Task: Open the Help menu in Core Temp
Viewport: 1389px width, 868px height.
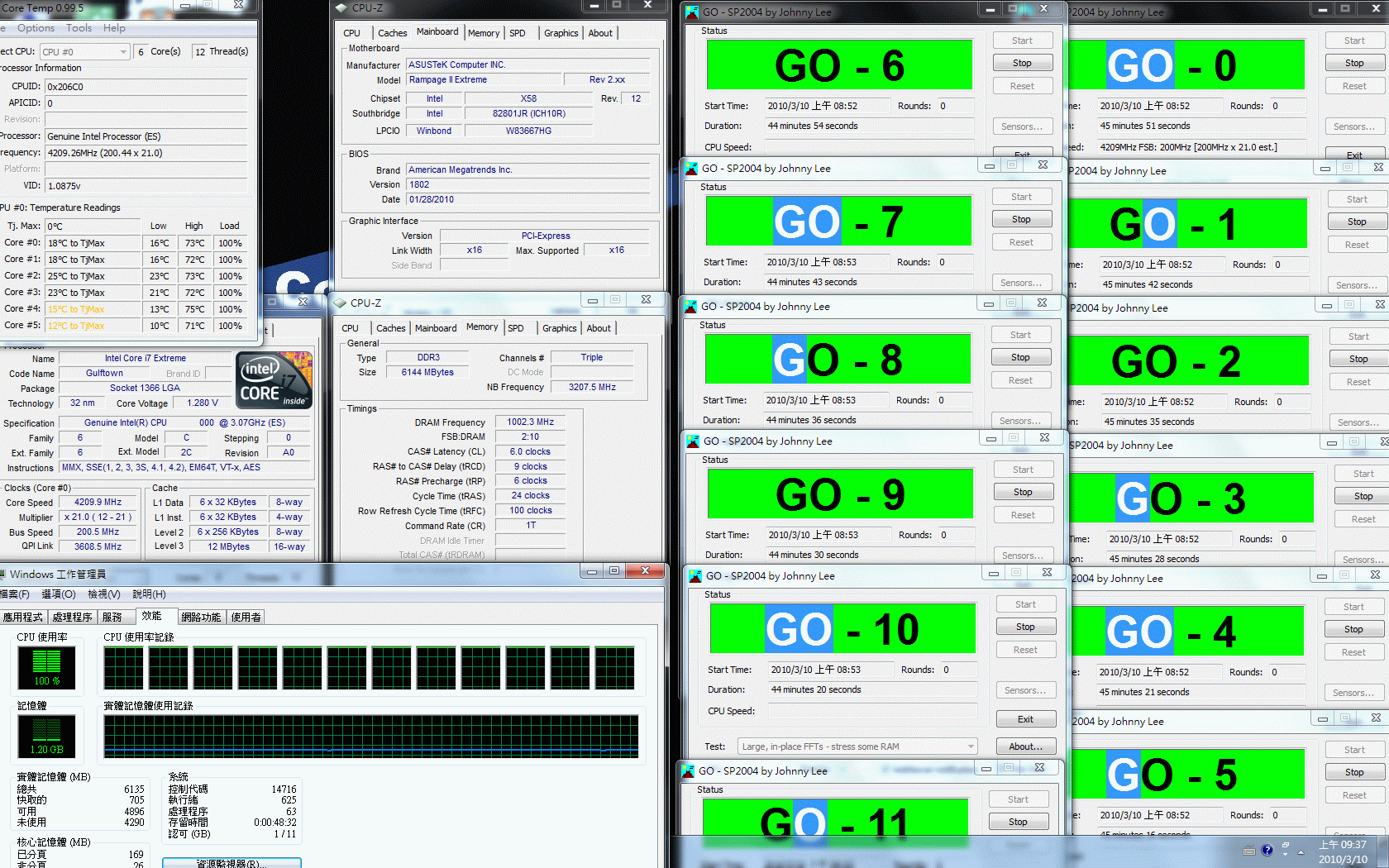Action: tap(114, 28)
